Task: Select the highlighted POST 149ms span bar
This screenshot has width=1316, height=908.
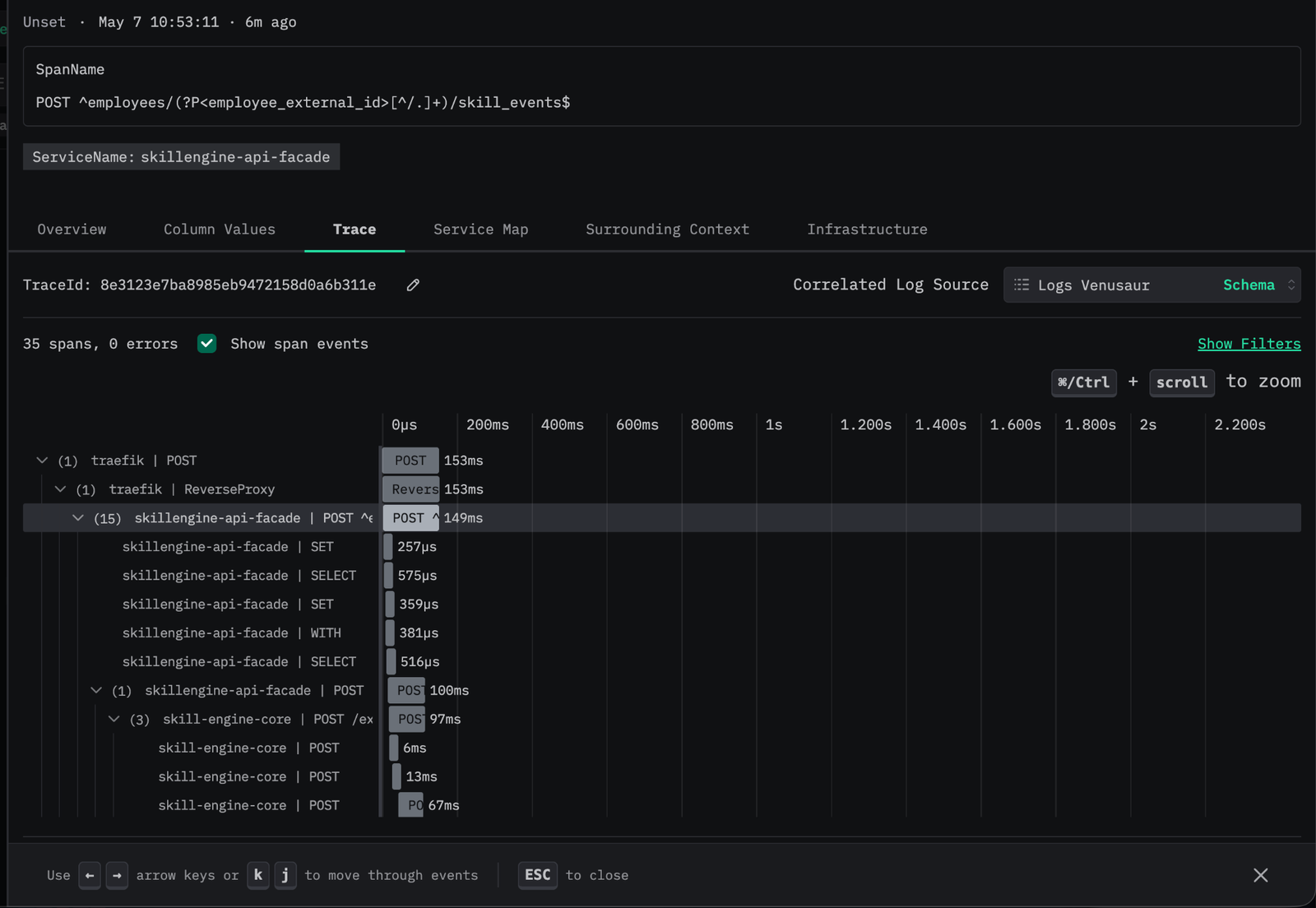Action: [x=410, y=518]
